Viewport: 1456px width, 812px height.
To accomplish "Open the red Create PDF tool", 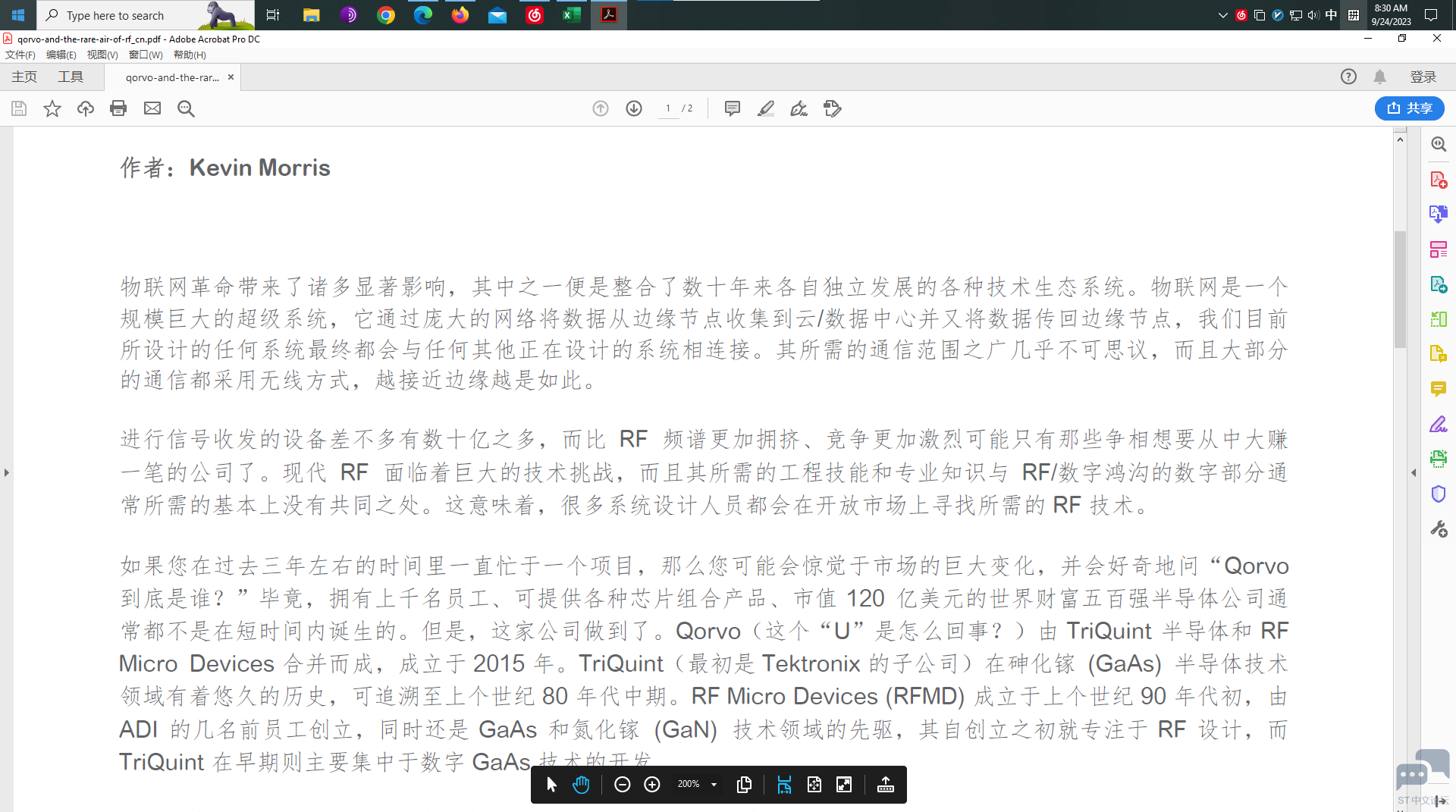I will point(1439,180).
